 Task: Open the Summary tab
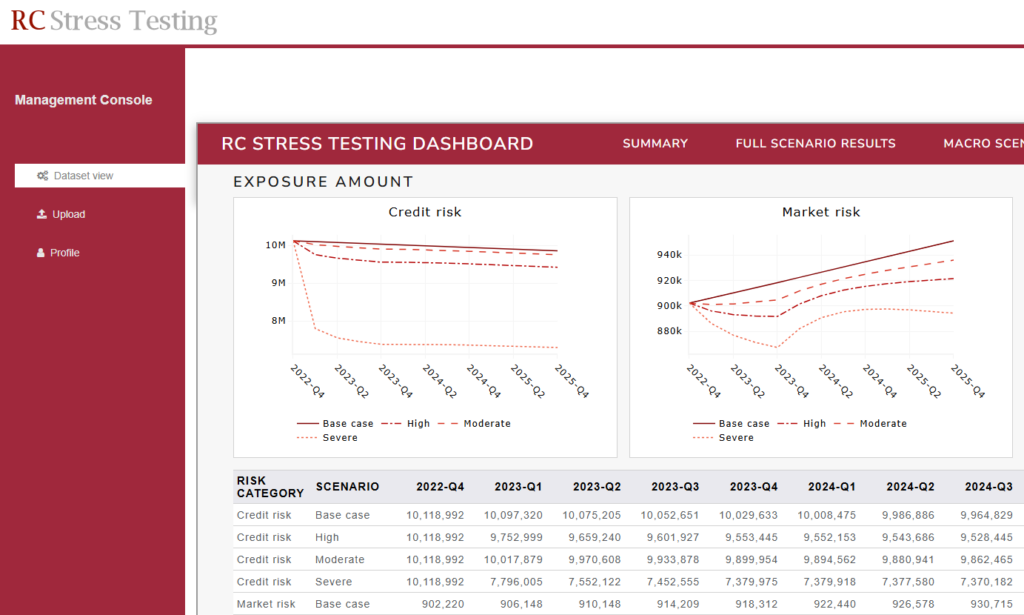pyautogui.click(x=655, y=144)
